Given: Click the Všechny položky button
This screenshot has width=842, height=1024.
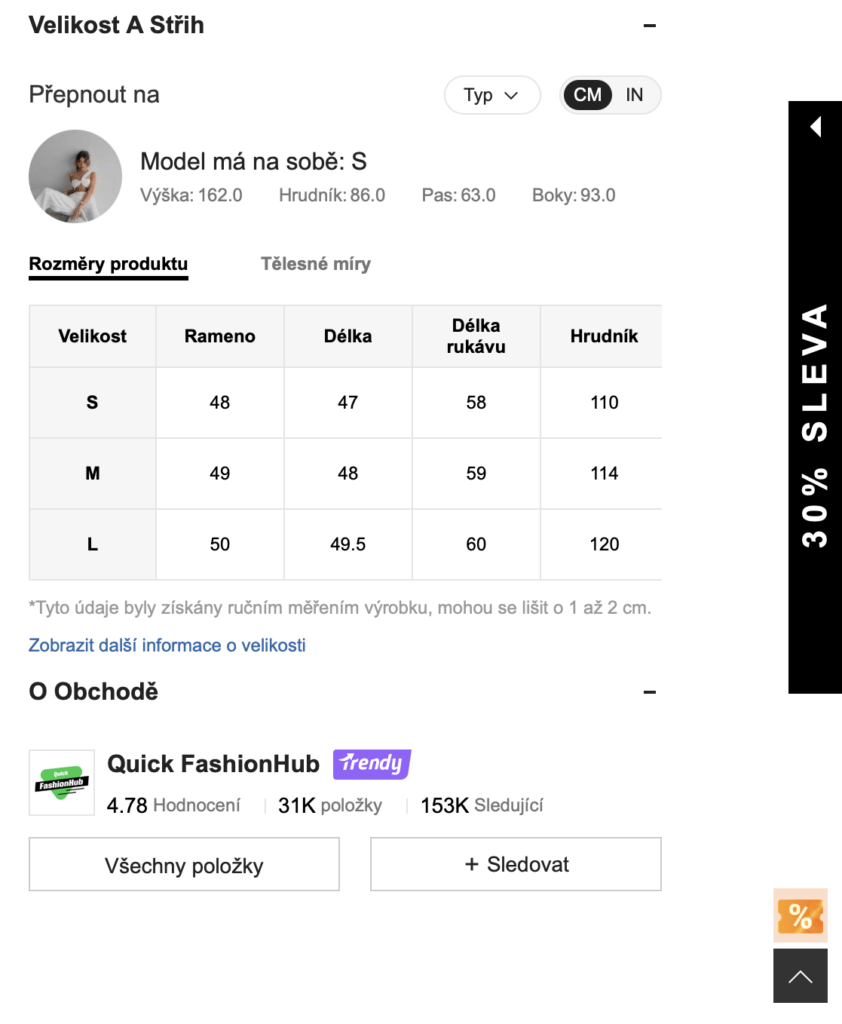Looking at the screenshot, I should [x=184, y=865].
